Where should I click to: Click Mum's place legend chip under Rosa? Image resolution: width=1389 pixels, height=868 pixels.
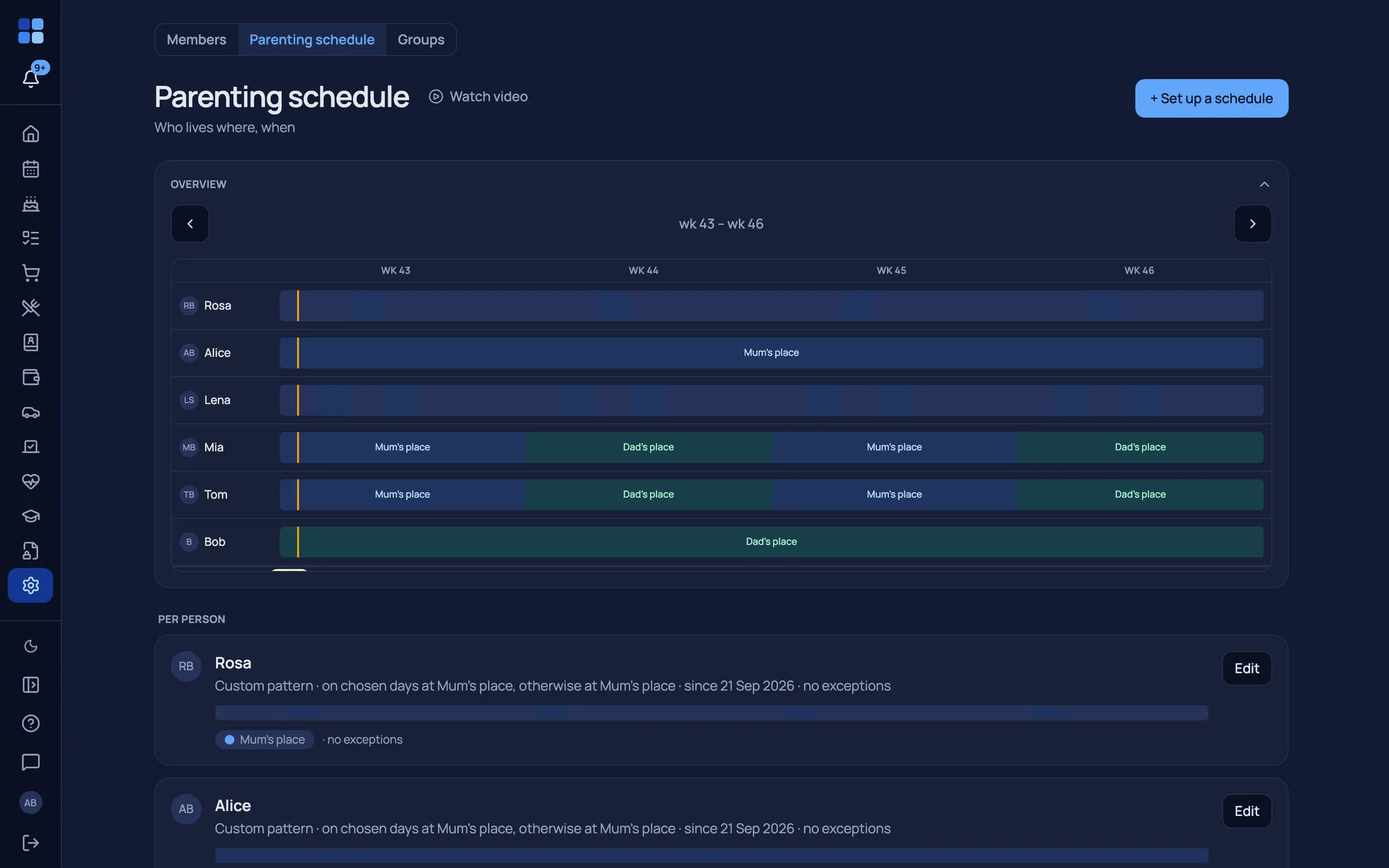tap(265, 740)
